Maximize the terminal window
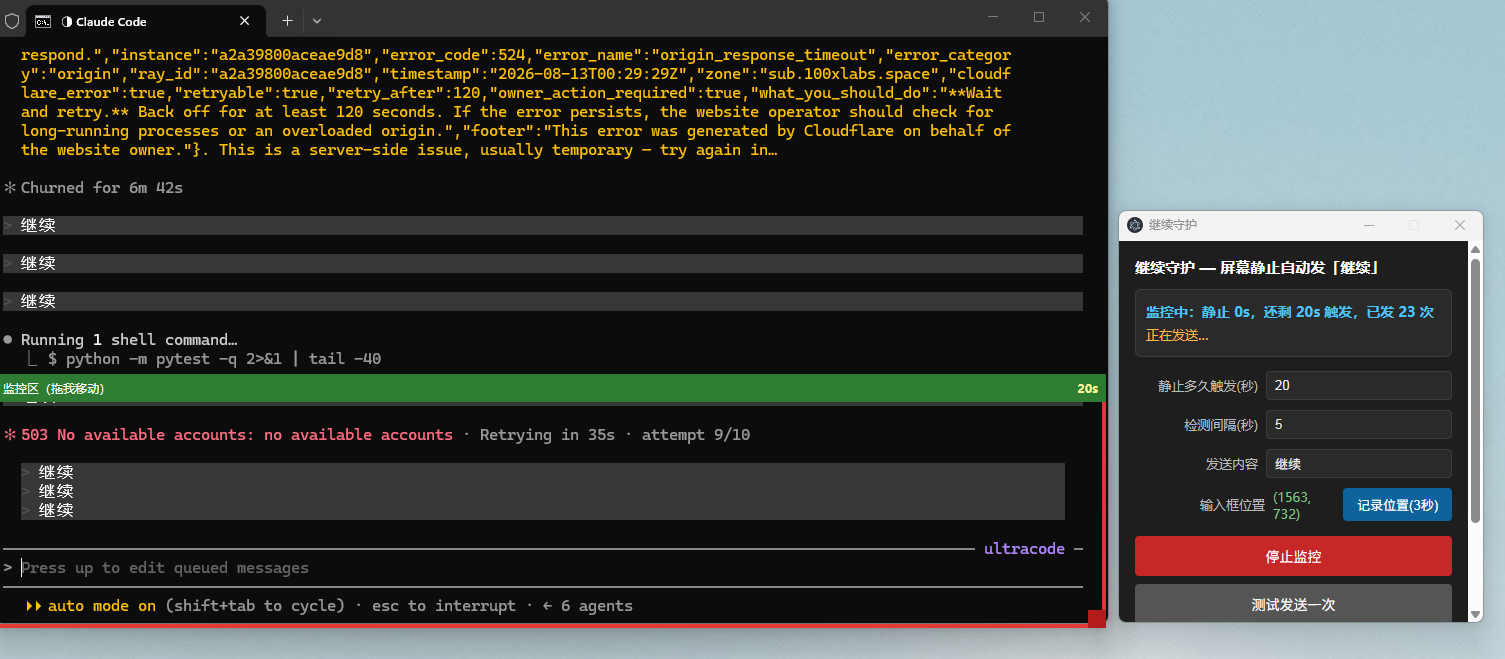The height and width of the screenshot is (659, 1505). (x=1039, y=17)
